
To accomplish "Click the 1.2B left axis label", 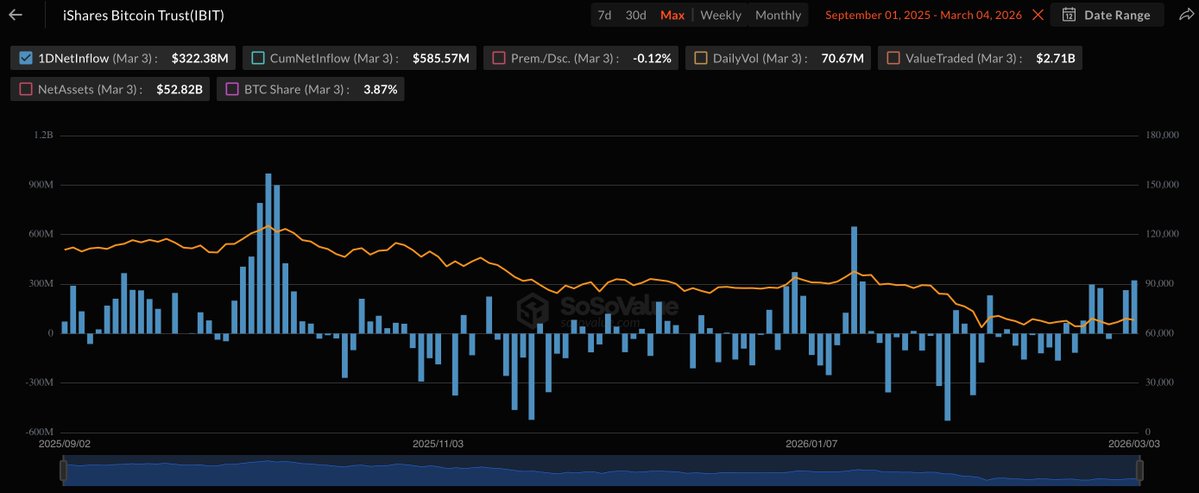I will (44, 135).
